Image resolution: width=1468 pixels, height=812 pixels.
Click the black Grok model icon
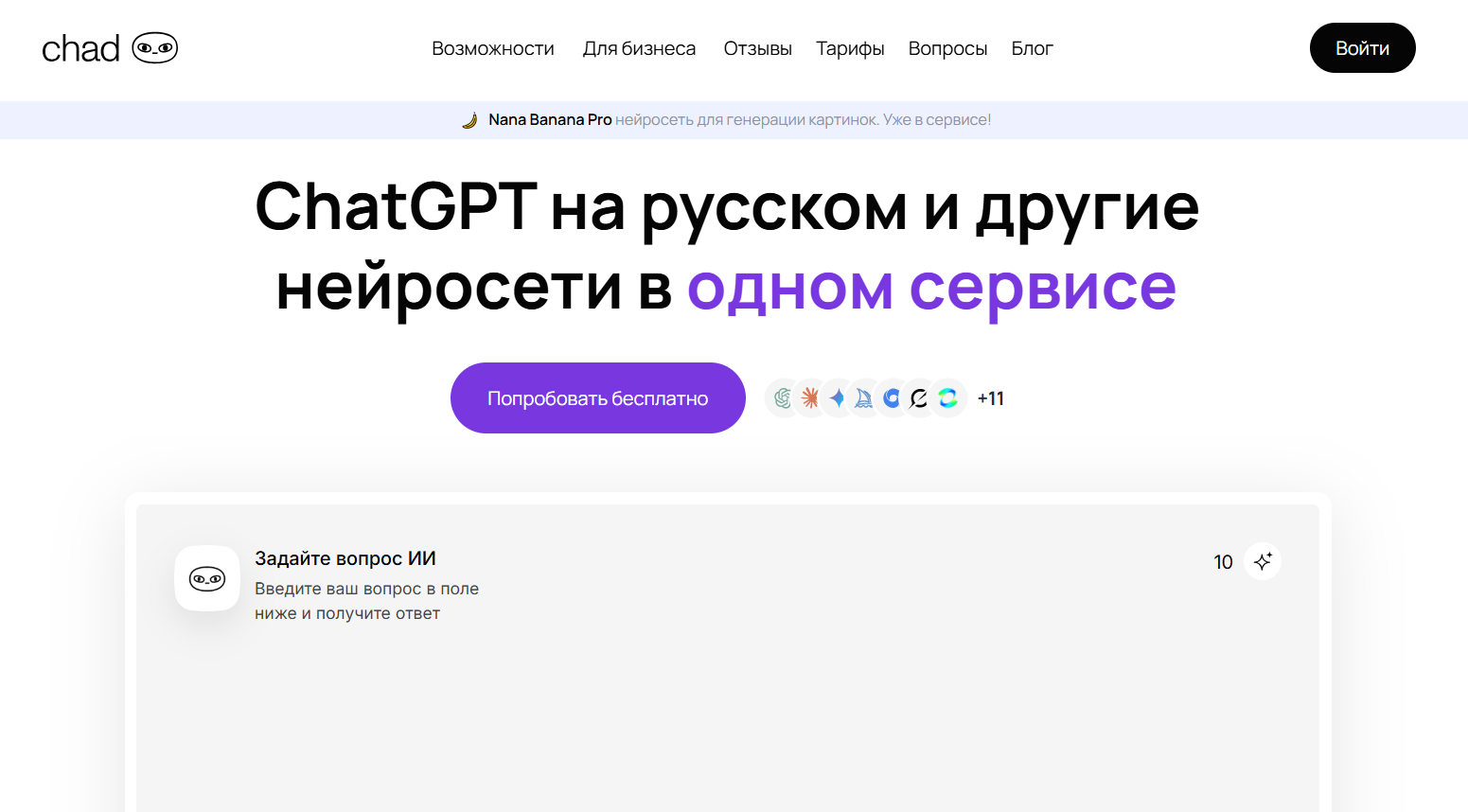tap(919, 398)
